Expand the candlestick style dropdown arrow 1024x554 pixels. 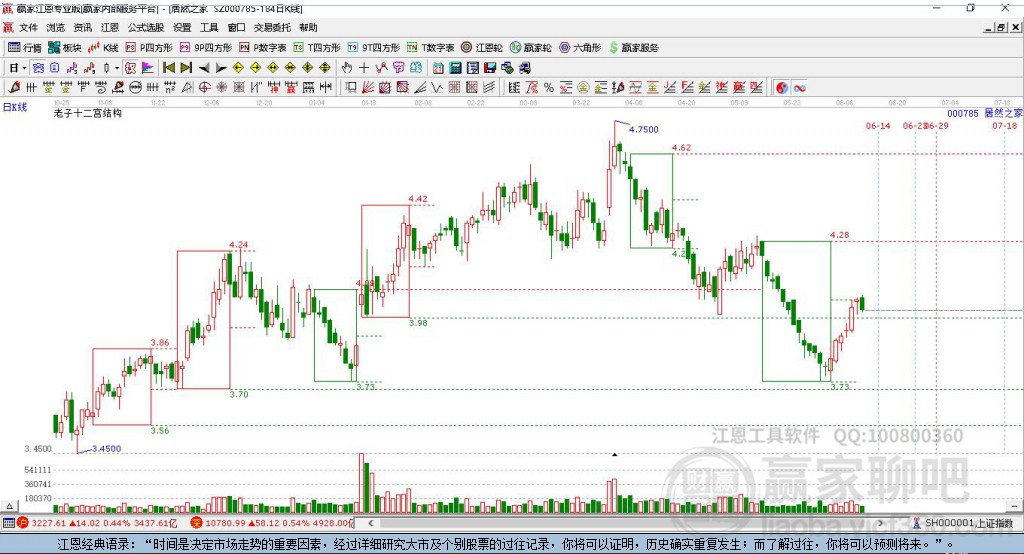(x=117, y=68)
